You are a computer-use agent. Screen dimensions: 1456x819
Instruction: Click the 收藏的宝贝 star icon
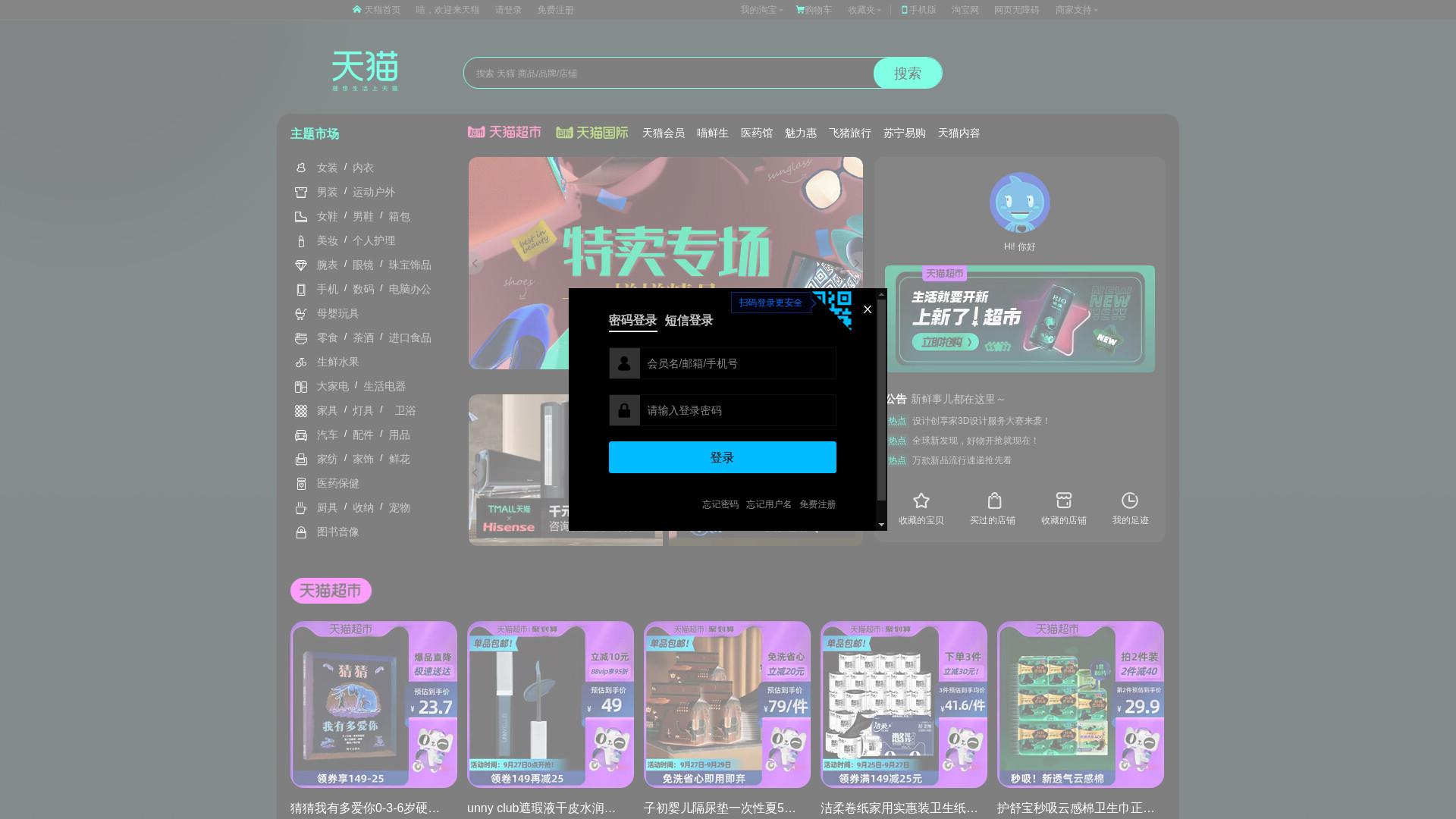click(x=921, y=500)
